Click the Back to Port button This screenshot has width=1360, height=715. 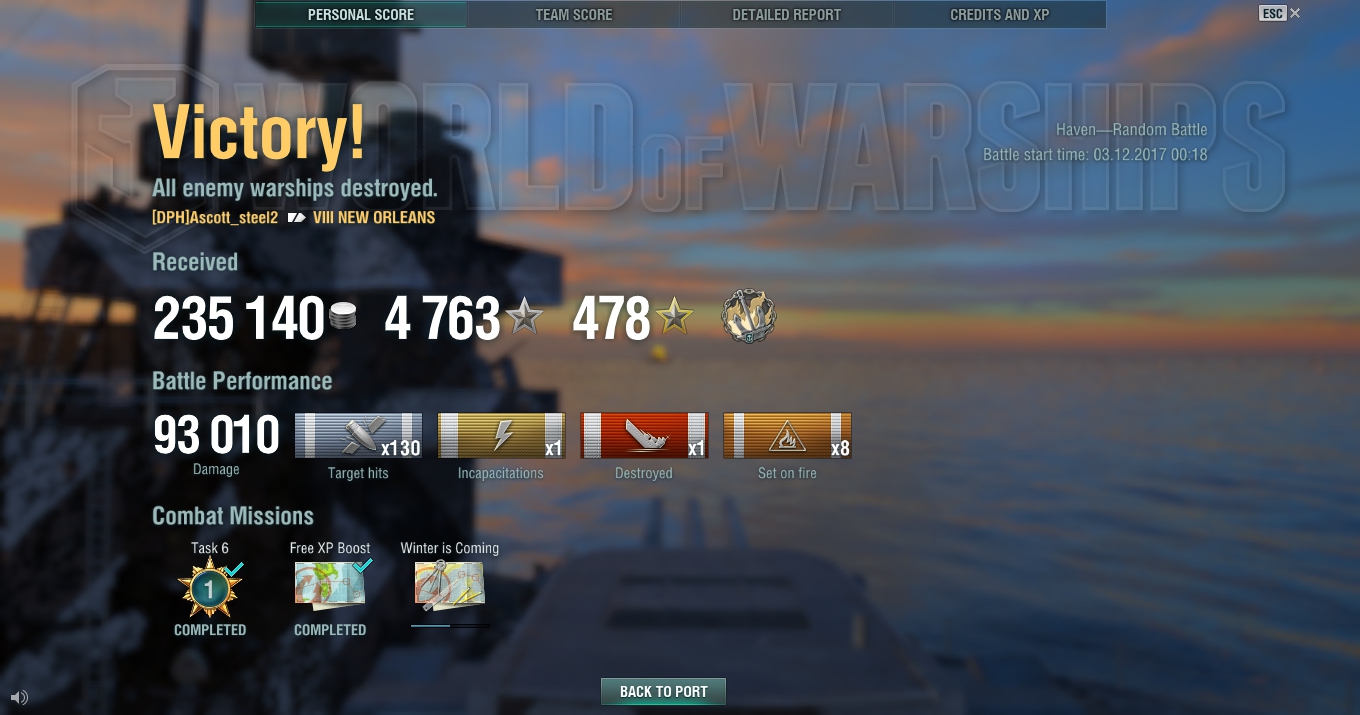tap(663, 692)
